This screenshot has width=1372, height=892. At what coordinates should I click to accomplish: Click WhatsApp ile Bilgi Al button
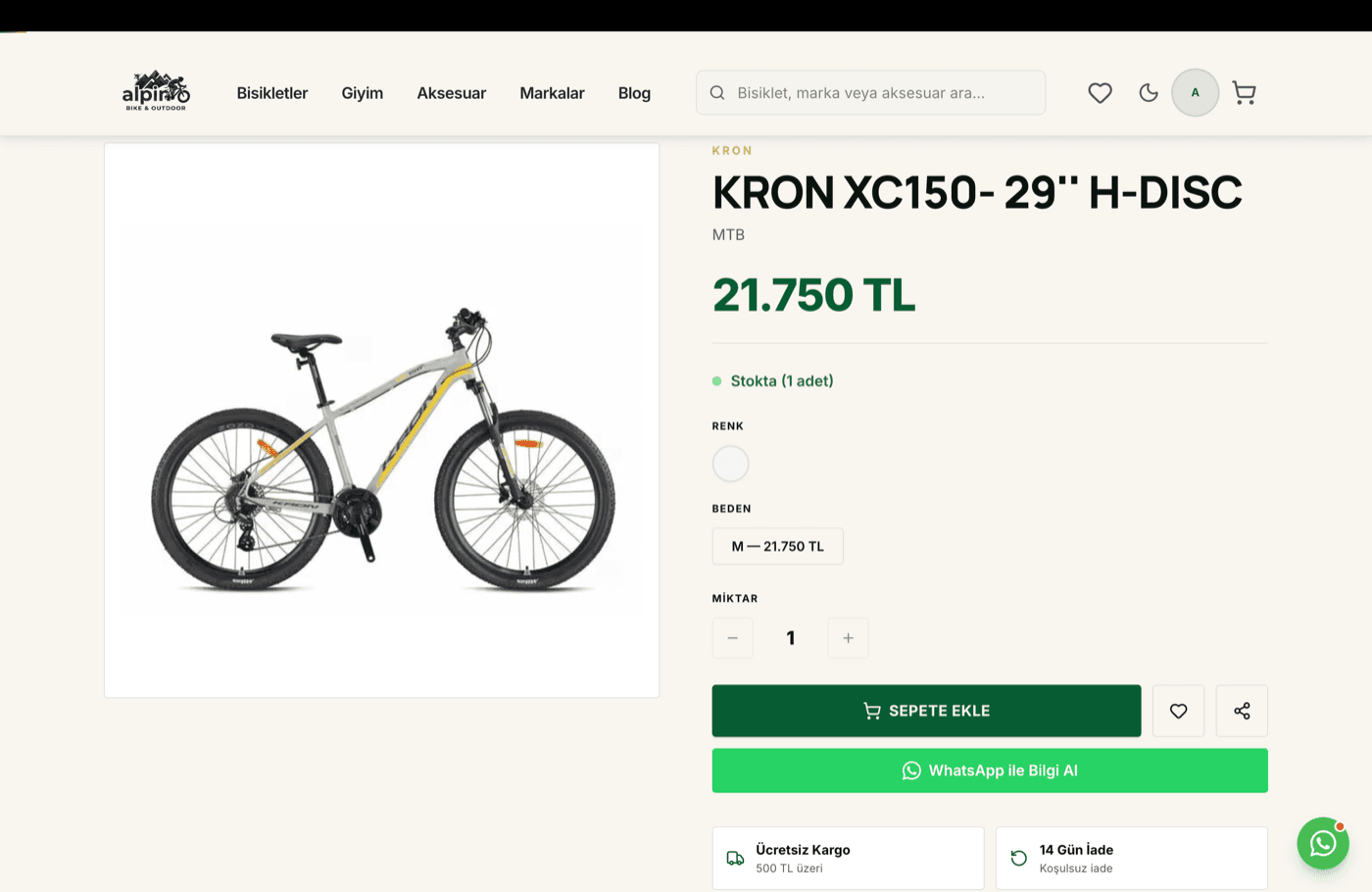[990, 770]
